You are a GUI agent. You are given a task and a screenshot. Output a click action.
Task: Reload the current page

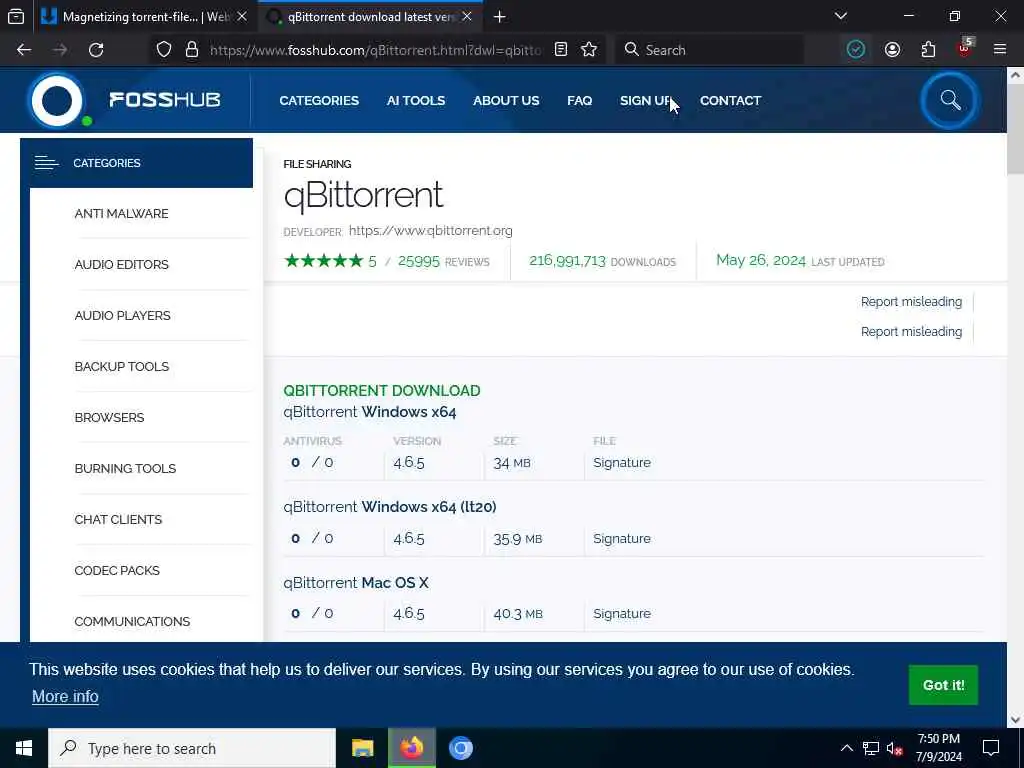[96, 50]
